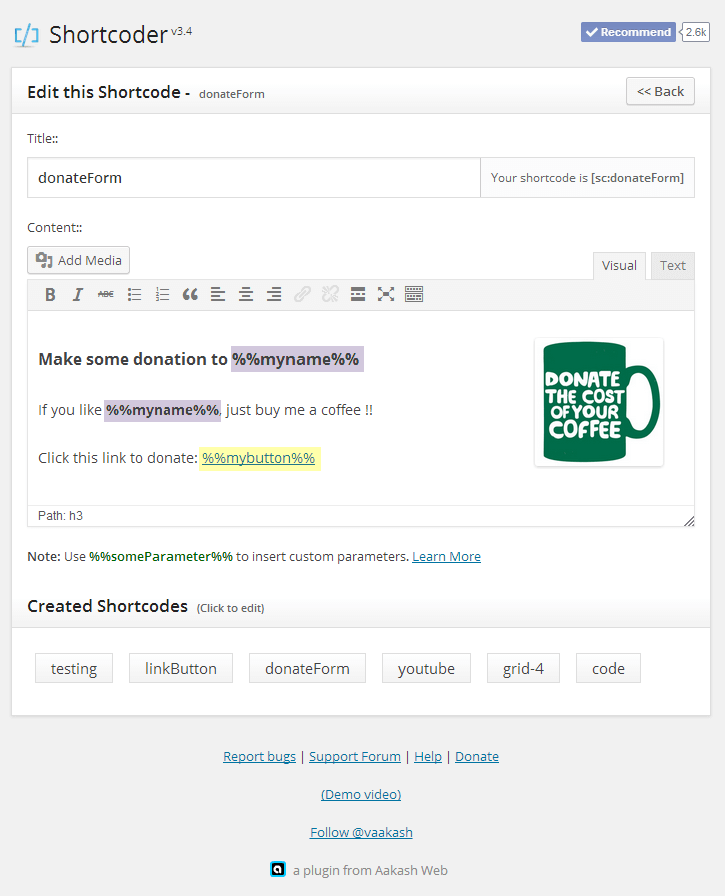Open the Learn More link
725x896 pixels.
446,556
